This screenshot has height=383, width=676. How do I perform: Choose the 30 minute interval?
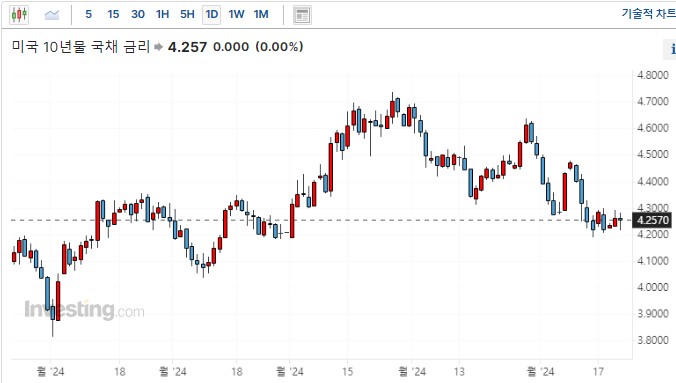pyautogui.click(x=138, y=14)
